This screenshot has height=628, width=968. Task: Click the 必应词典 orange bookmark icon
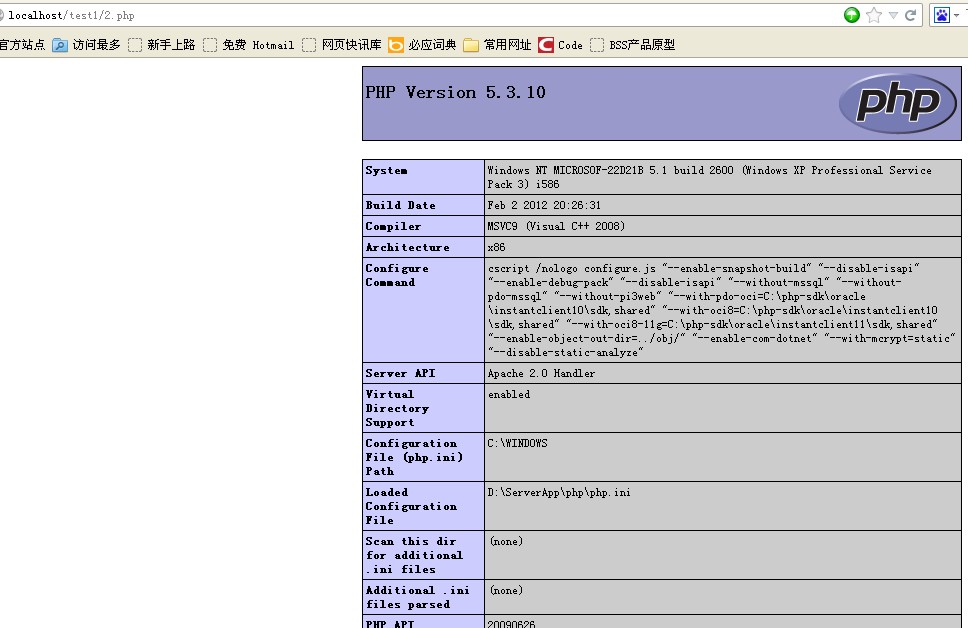(396, 45)
